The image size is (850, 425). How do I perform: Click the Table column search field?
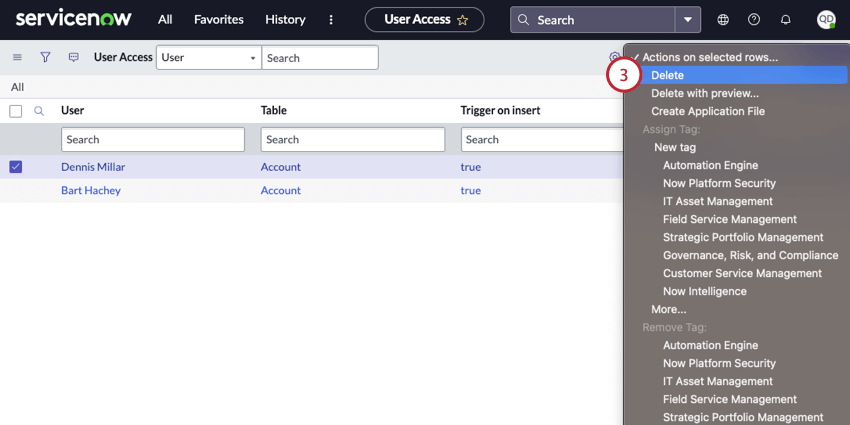click(353, 139)
